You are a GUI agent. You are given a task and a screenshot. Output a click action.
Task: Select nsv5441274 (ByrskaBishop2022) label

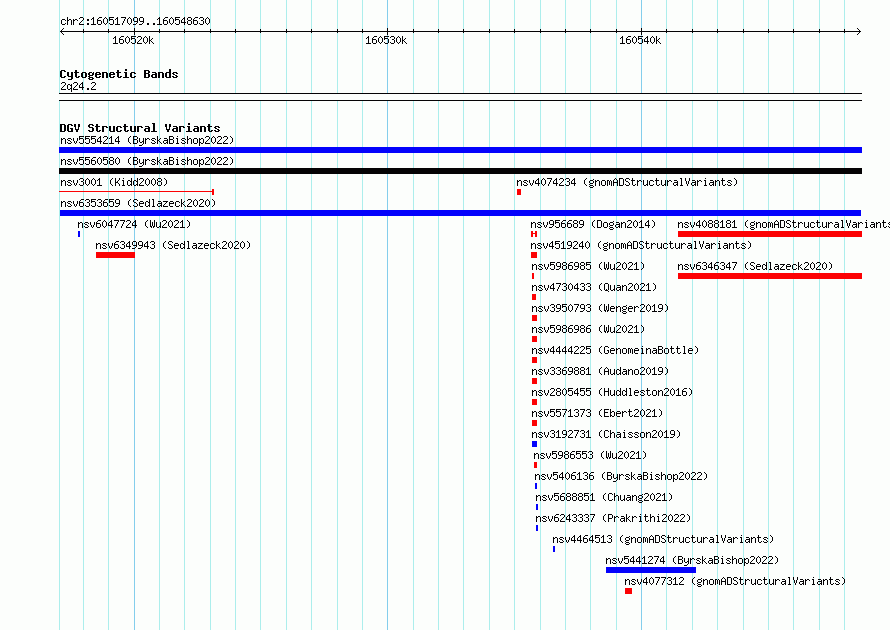click(692, 560)
